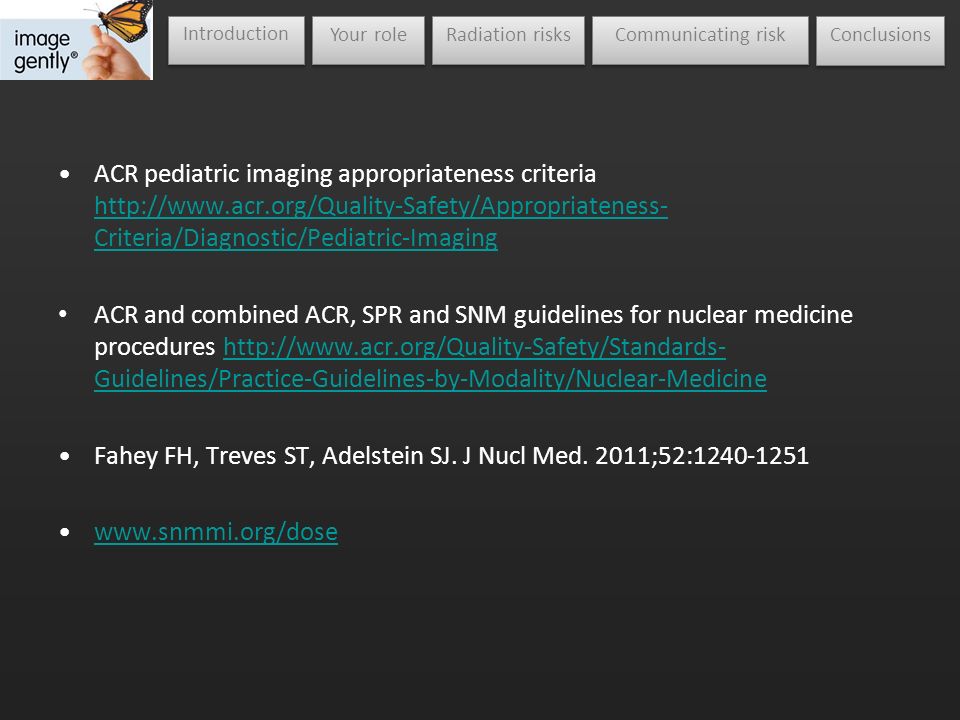Click the Fahey FH J Nucl Med citation

[x=451, y=456]
